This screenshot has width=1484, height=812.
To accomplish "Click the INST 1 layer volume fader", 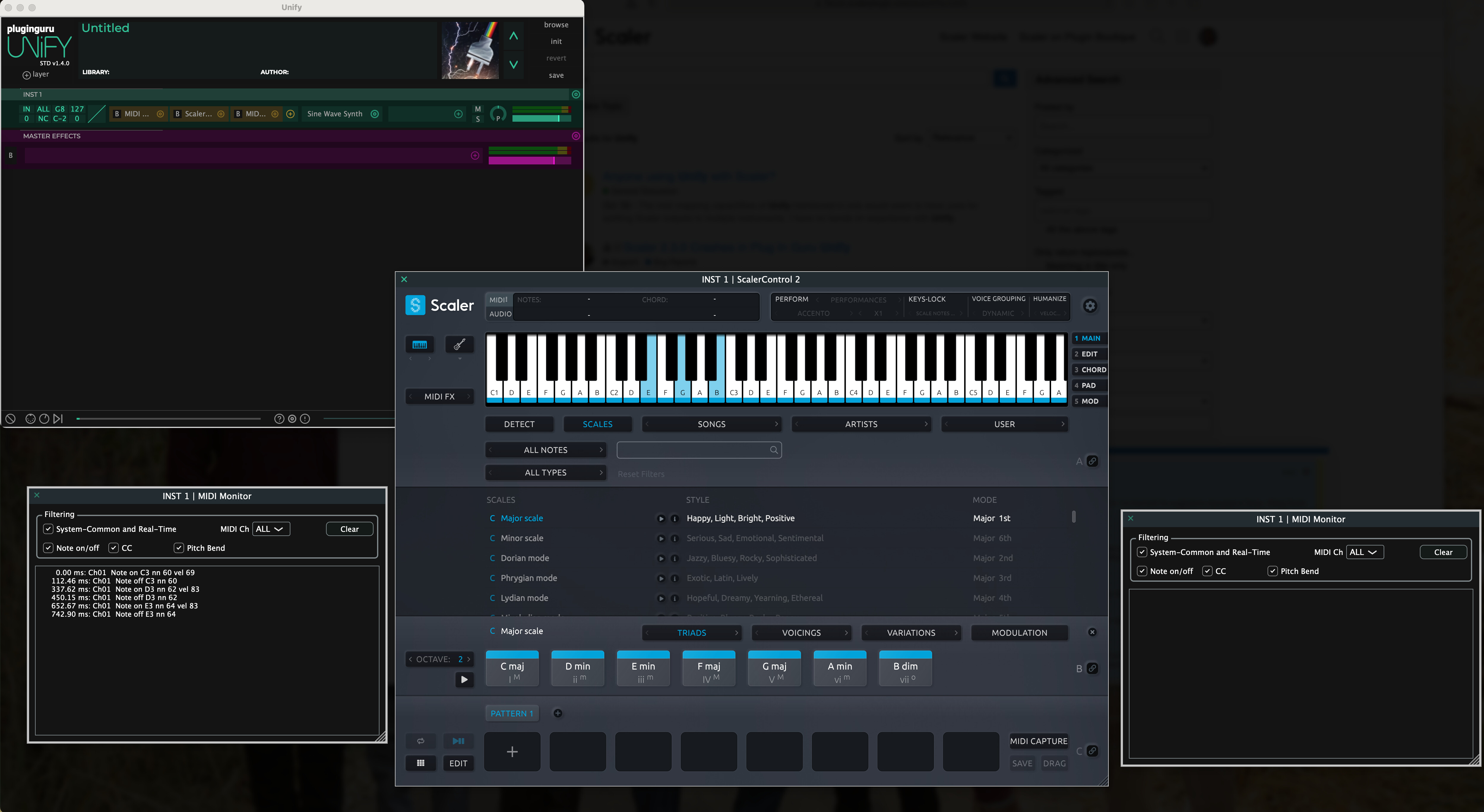I will 542,118.
